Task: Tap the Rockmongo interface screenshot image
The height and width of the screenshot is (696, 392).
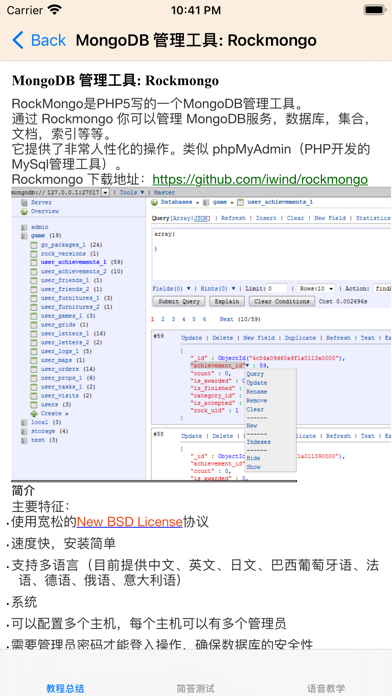Action: pyautogui.click(x=201, y=334)
